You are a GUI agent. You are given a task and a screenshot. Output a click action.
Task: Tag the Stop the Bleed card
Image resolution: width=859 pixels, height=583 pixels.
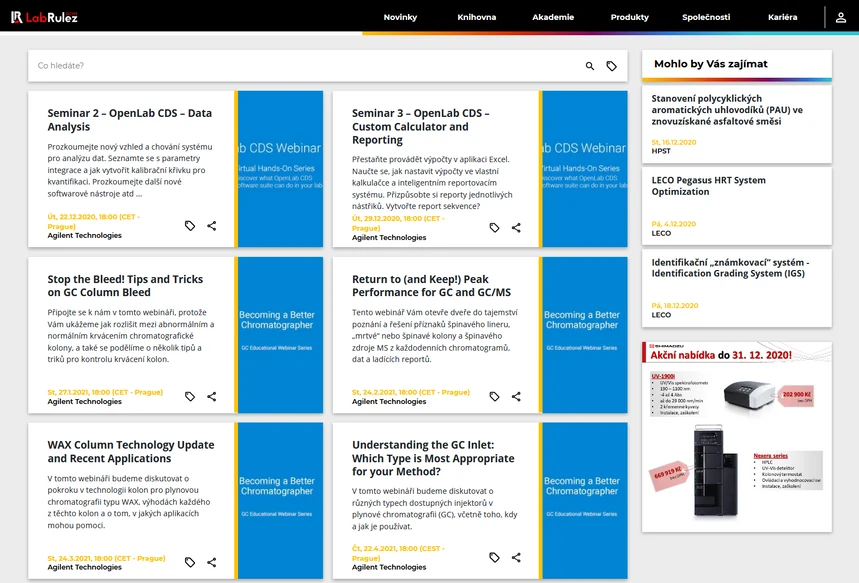click(x=190, y=396)
